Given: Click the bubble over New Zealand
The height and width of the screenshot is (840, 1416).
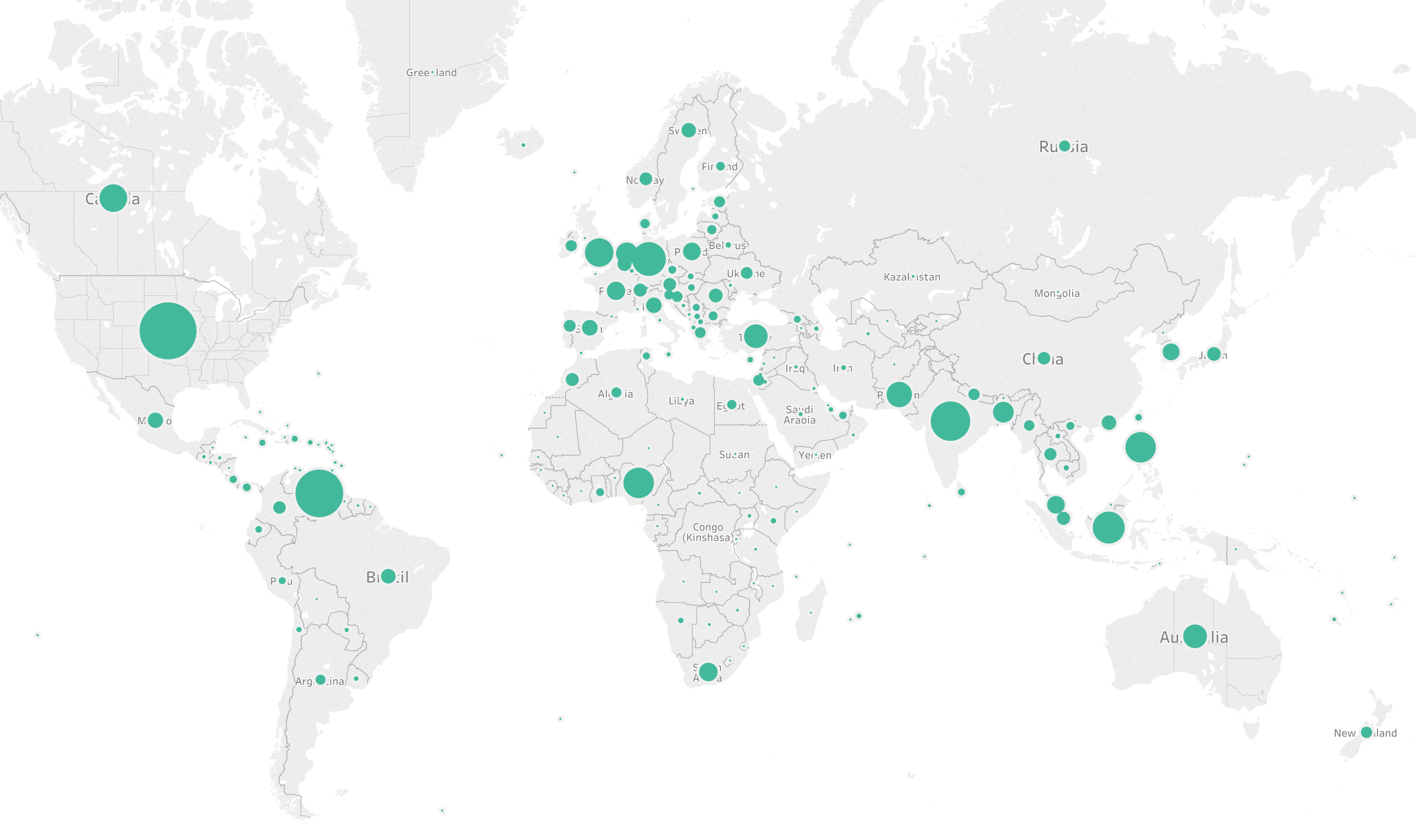Looking at the screenshot, I should point(1366,732).
